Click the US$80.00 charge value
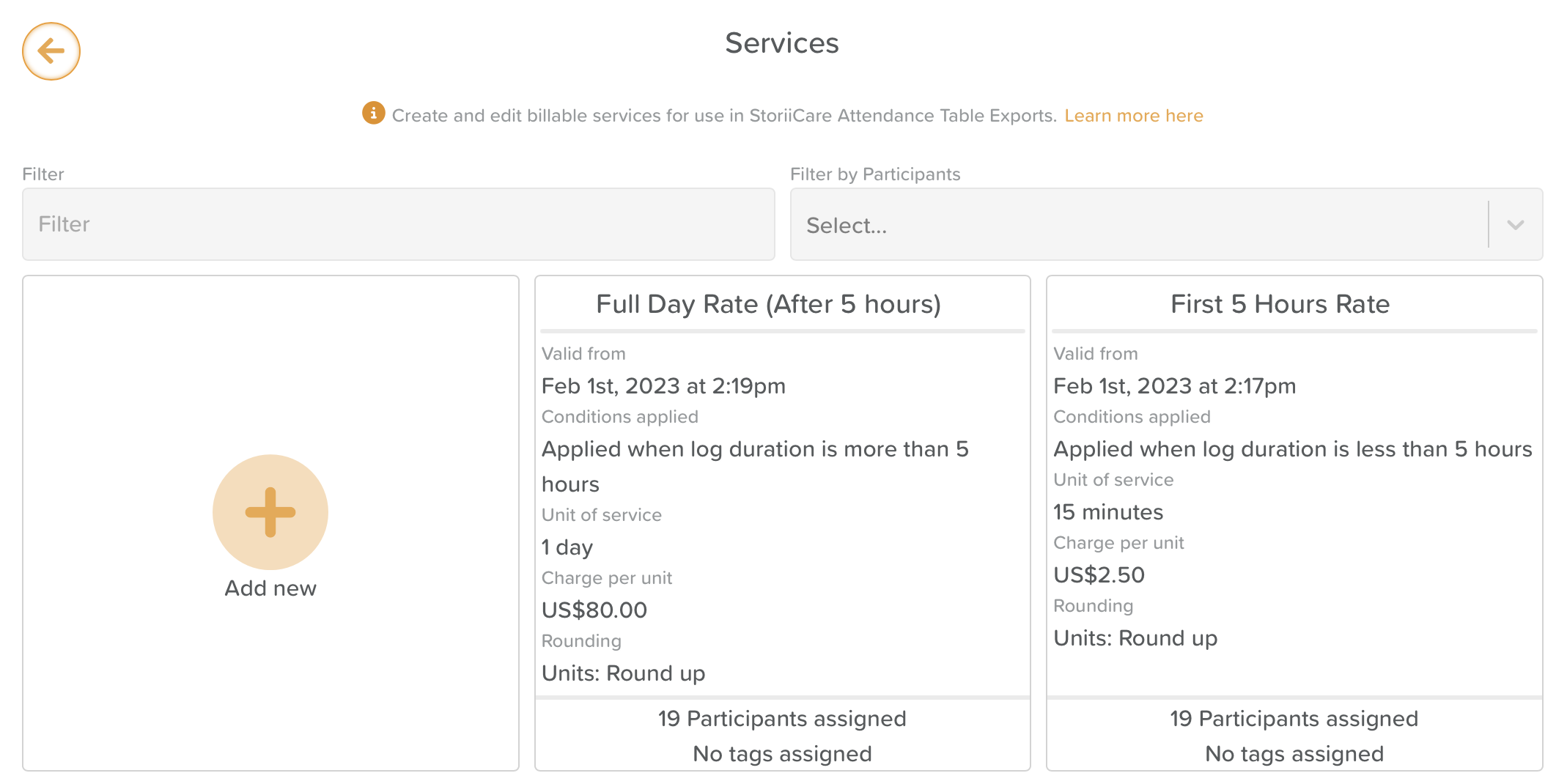Viewport: 1567px width, 784px height. tap(594, 610)
